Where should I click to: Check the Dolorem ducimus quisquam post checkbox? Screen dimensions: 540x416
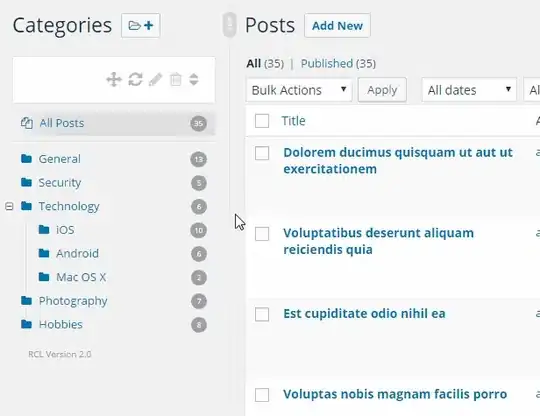262,153
